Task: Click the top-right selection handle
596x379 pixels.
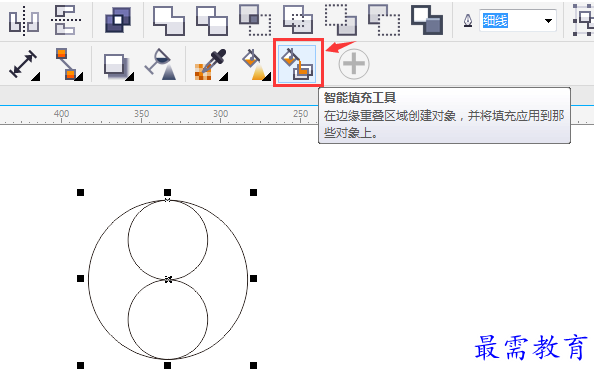Action: coord(254,193)
